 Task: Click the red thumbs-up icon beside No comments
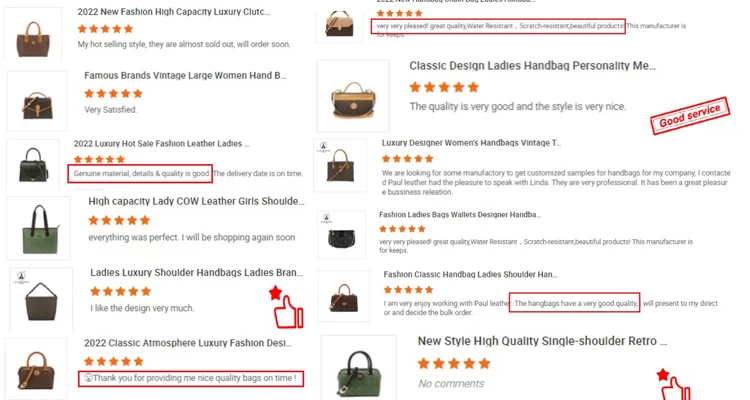point(676,384)
